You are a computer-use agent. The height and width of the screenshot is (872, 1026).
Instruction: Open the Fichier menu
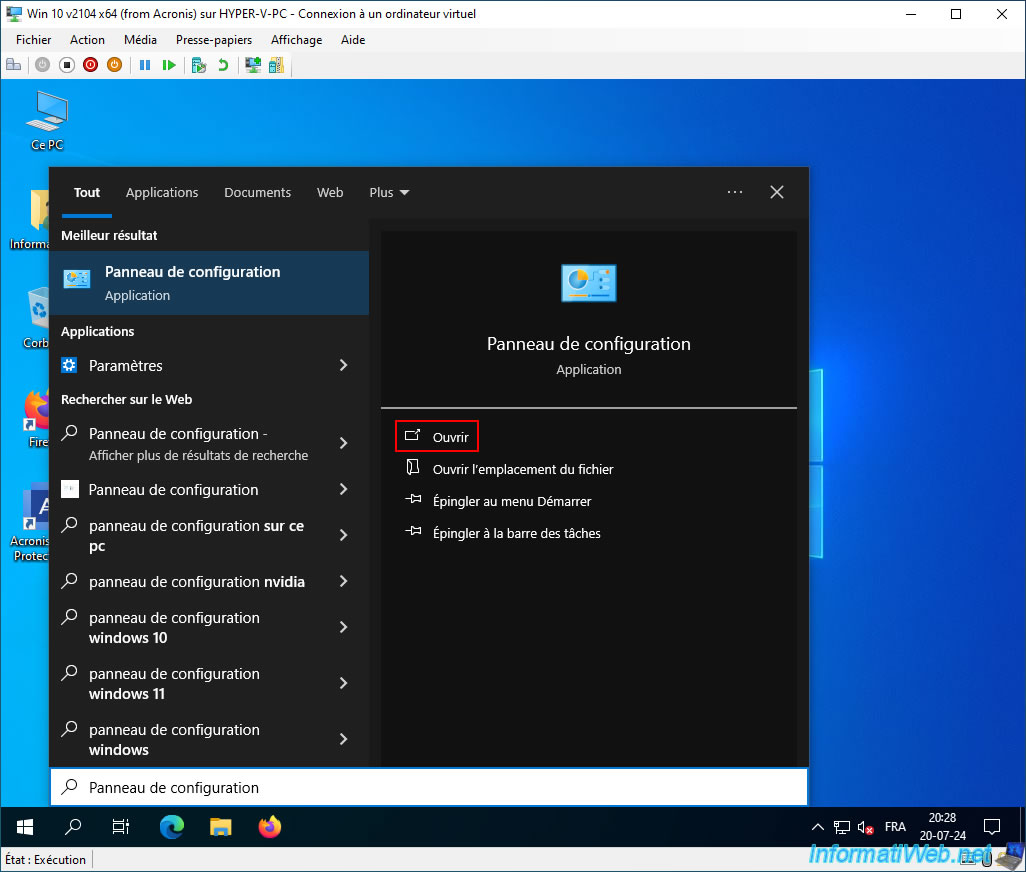(x=33, y=40)
